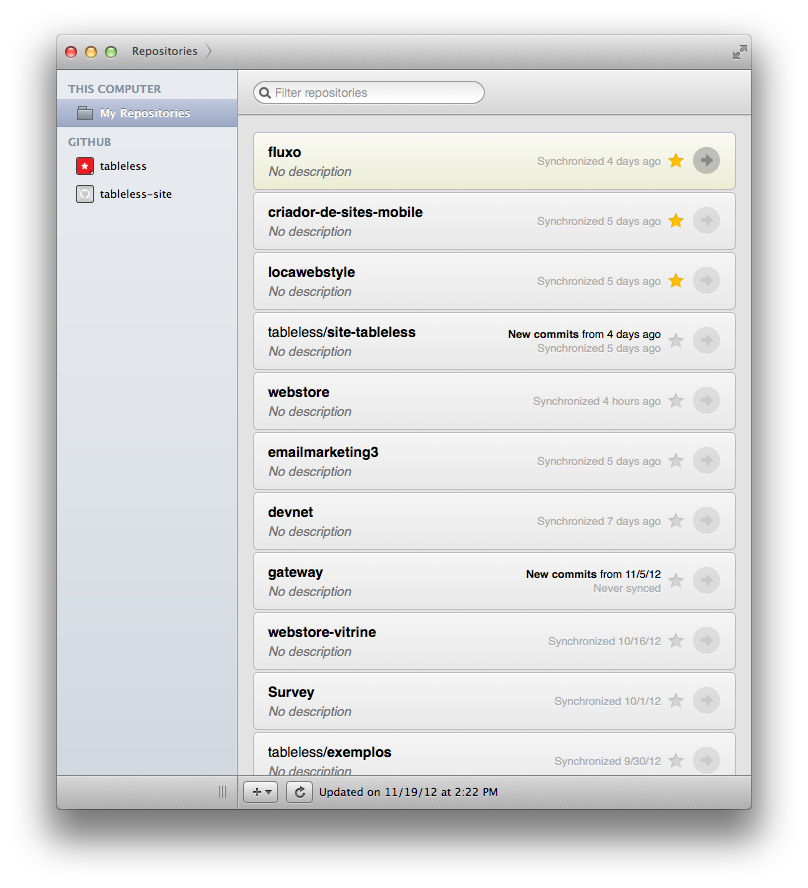Screen dimensions: 808x888
Task: Select the tableless/exemplos repository name
Action: click(x=330, y=753)
